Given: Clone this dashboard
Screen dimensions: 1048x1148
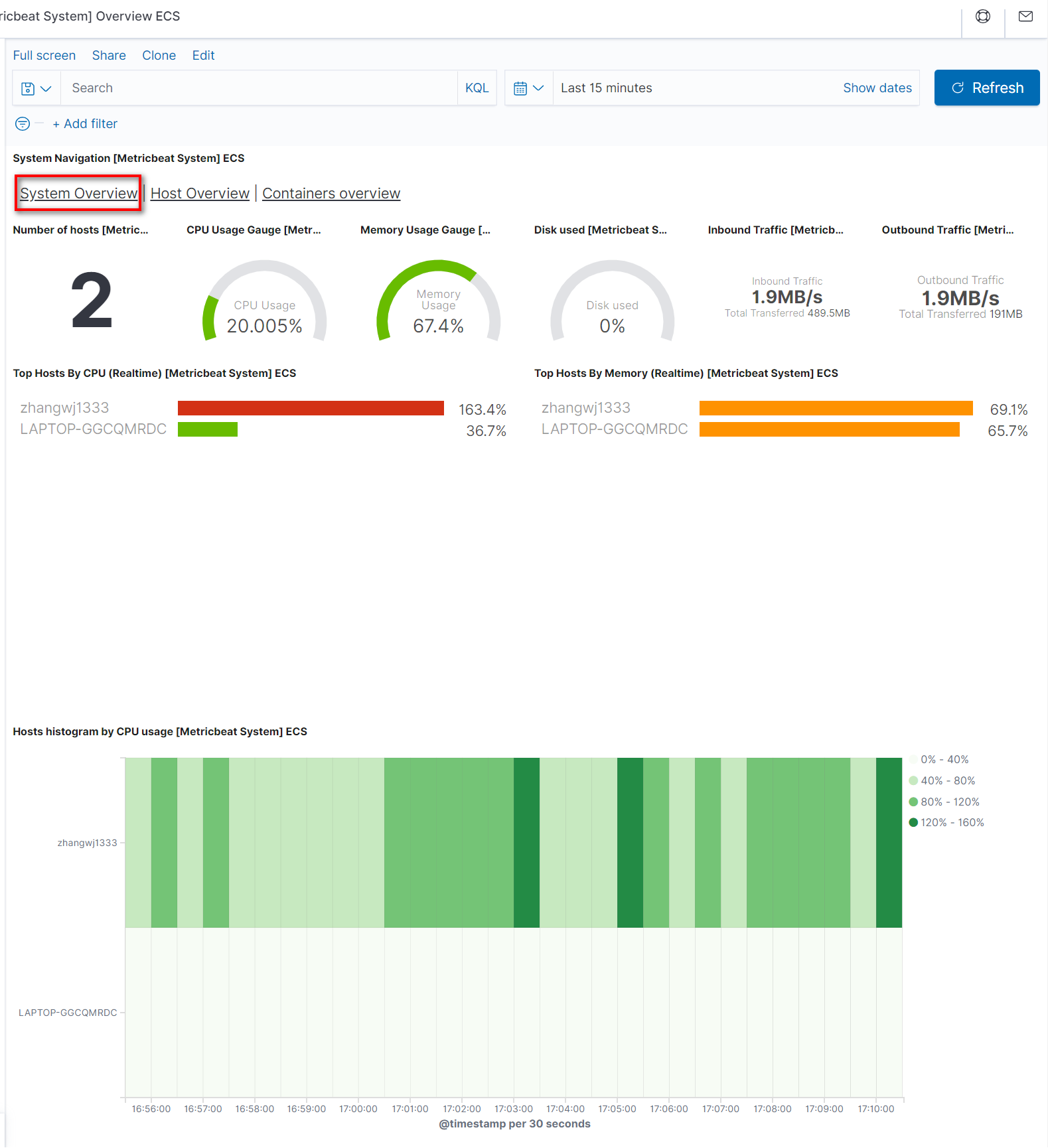Looking at the screenshot, I should click(159, 56).
